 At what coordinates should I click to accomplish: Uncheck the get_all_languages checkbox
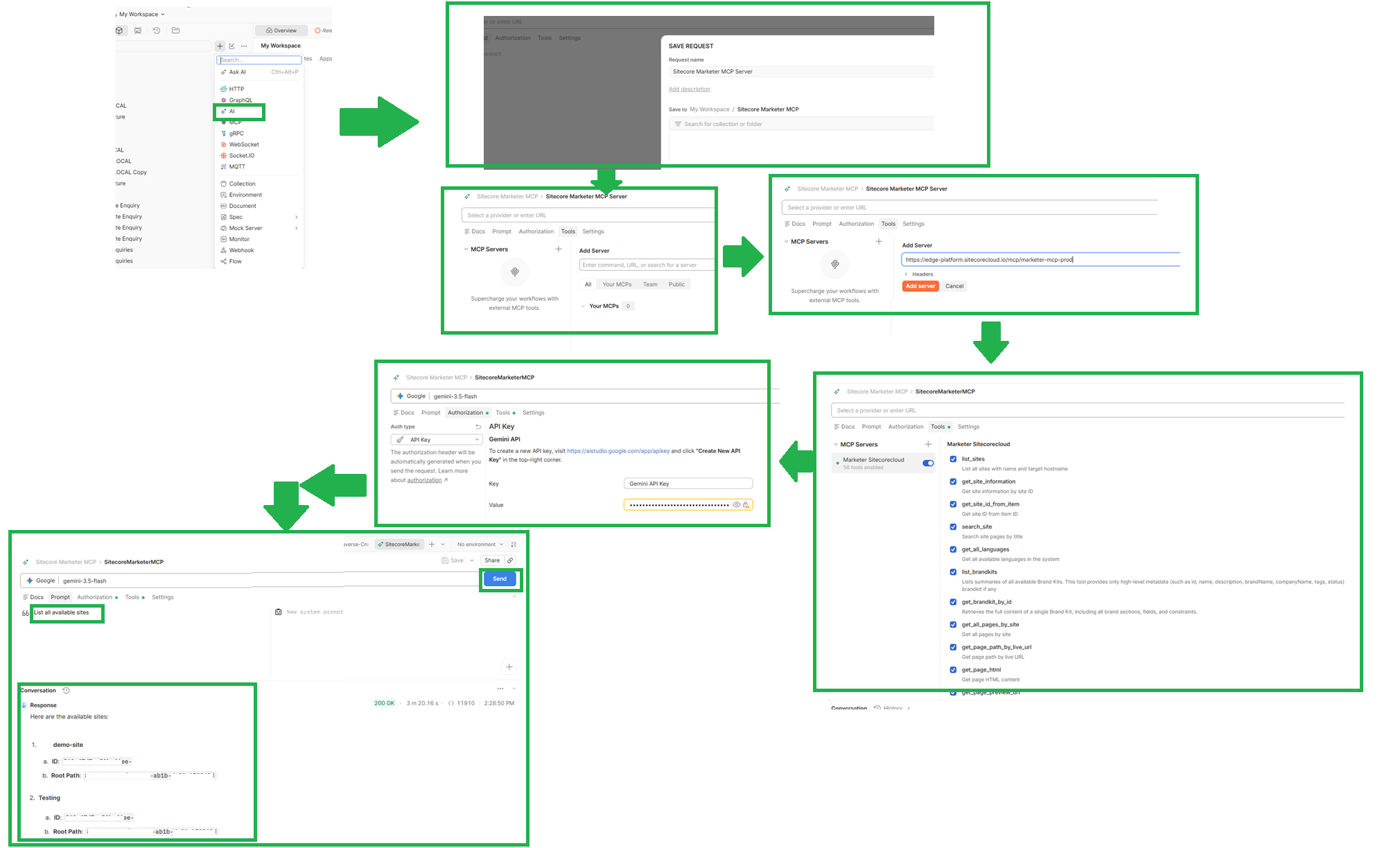953,549
